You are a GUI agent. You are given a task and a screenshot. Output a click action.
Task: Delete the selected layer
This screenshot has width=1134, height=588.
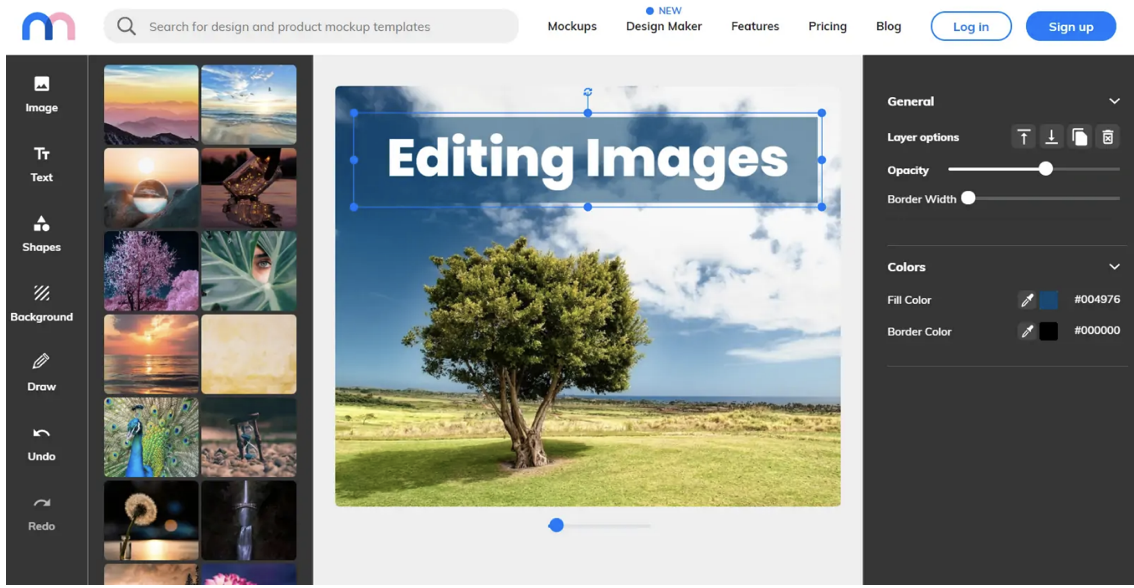pyautogui.click(x=1107, y=137)
